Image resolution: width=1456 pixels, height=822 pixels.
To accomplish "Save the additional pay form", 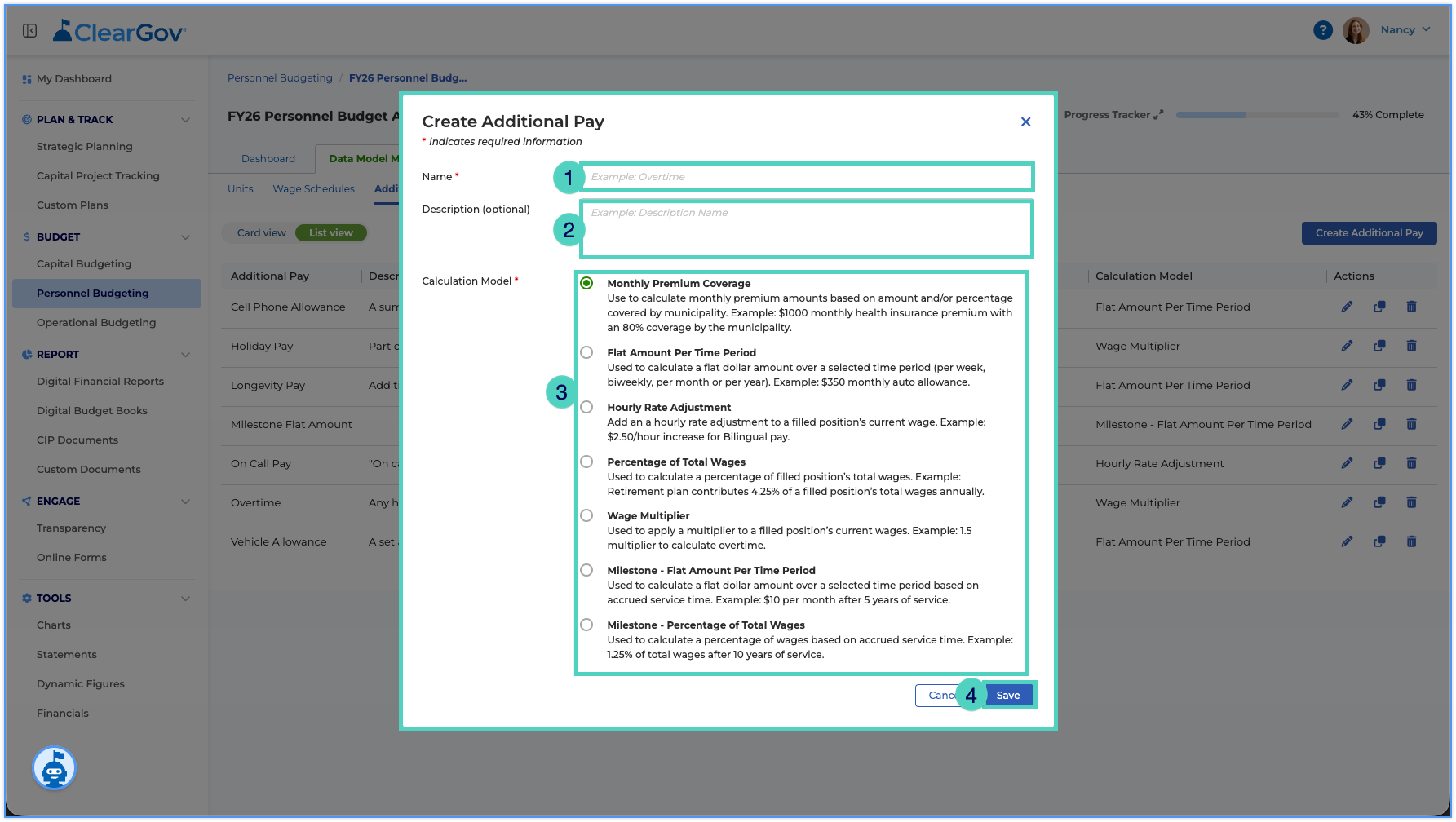I will [1008, 696].
